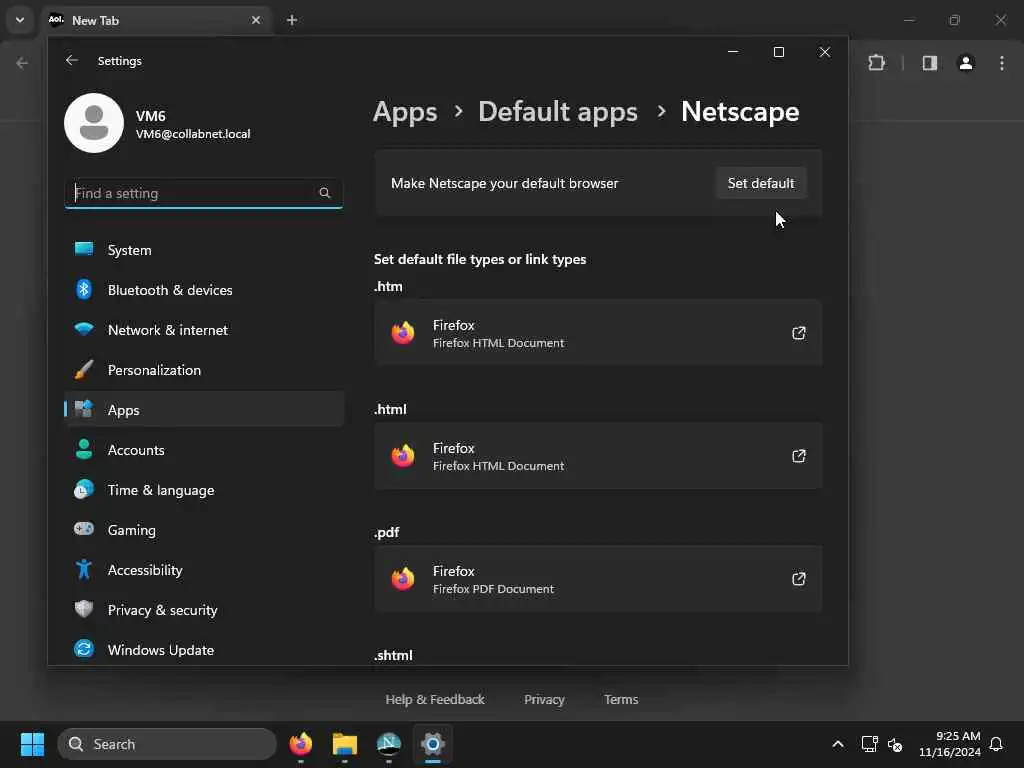Viewport: 1024px width, 768px height.
Task: Select the New Tab browser tab
Action: point(157,20)
